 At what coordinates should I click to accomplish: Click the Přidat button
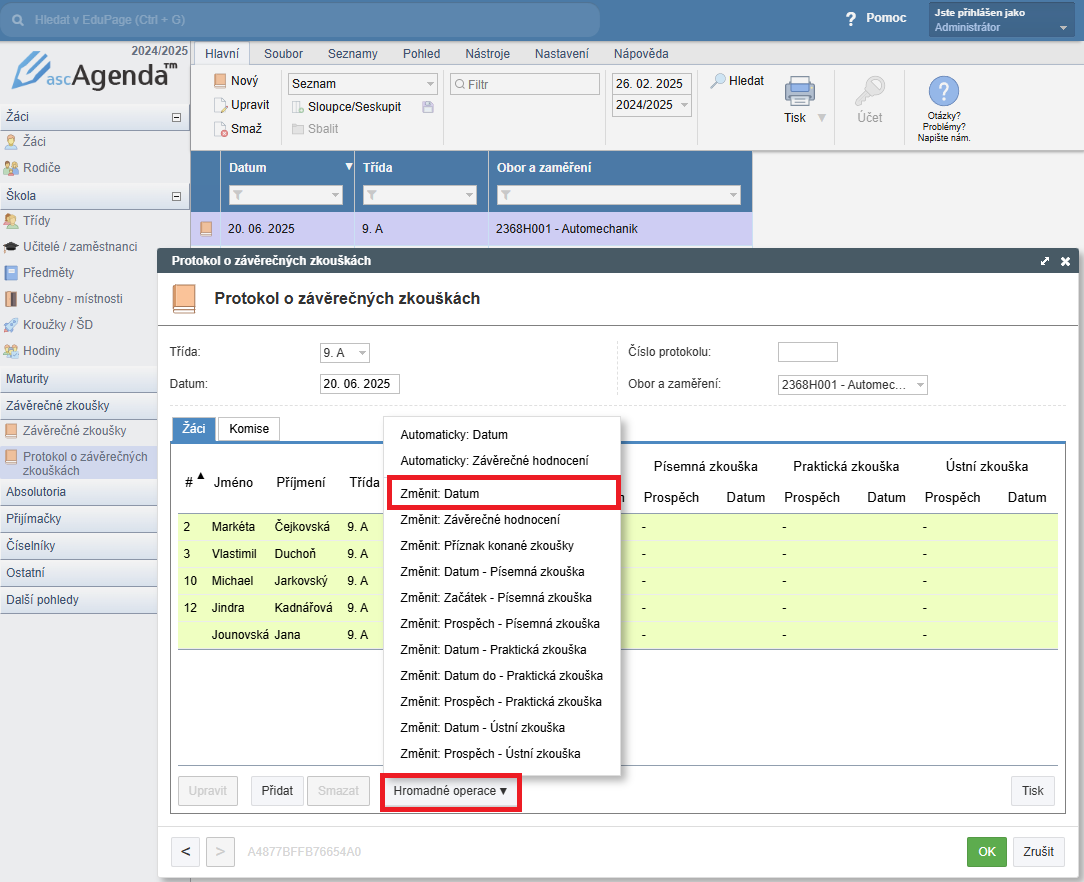tap(277, 791)
